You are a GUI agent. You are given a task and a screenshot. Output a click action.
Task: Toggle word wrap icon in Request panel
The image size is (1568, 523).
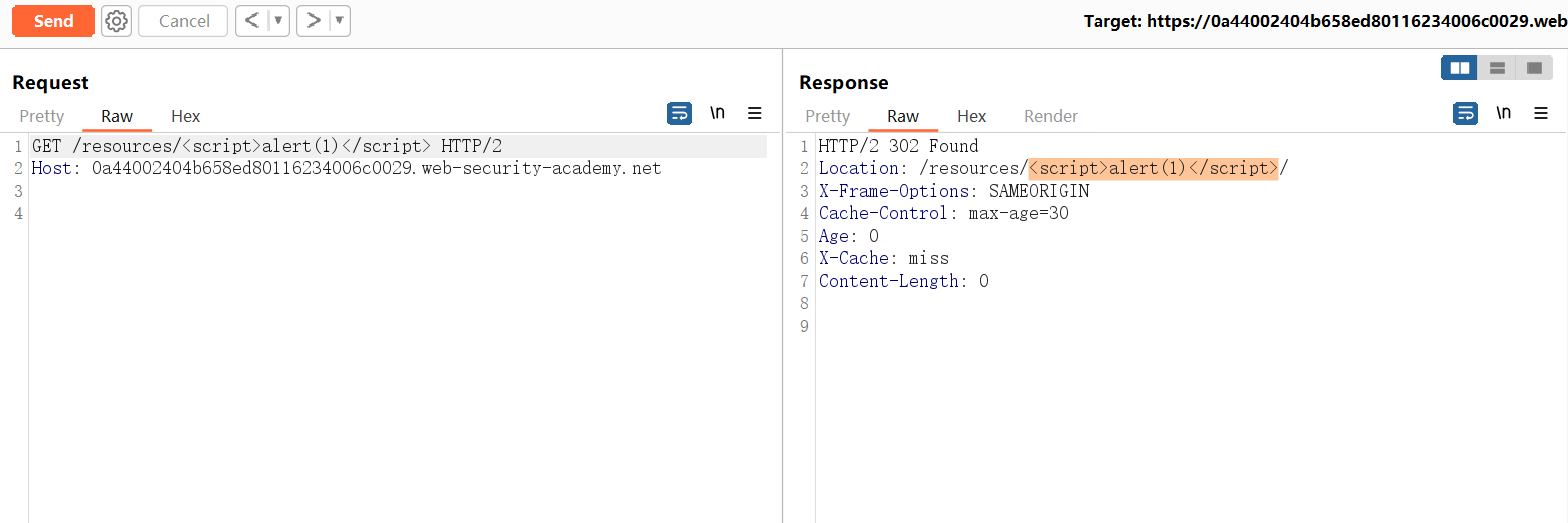point(679,114)
